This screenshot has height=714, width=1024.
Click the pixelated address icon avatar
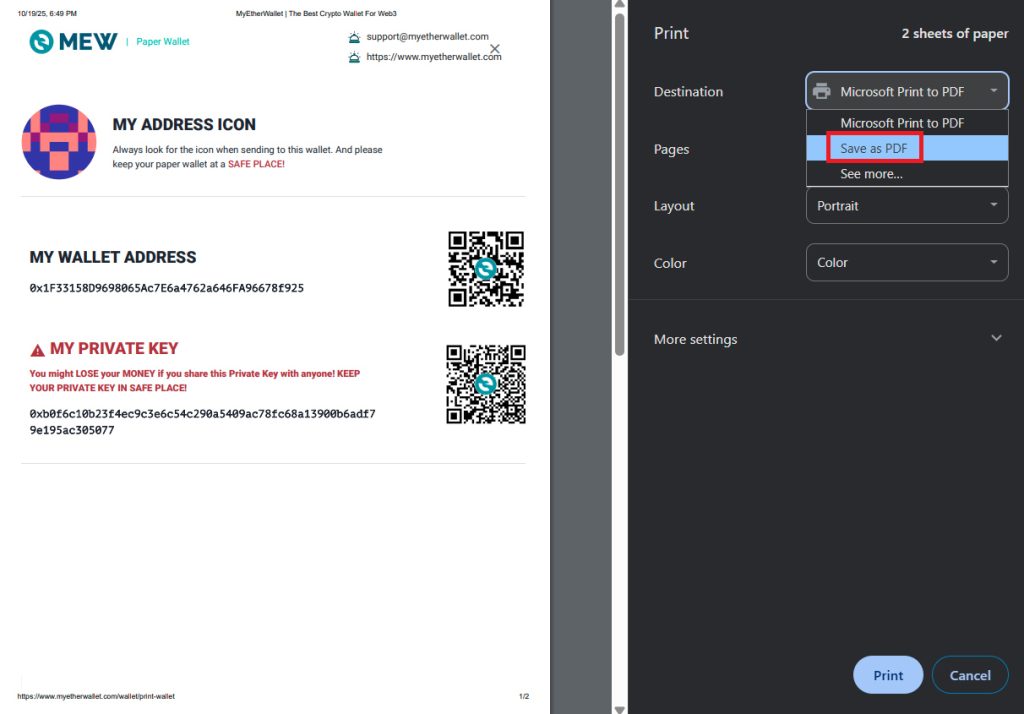point(58,141)
